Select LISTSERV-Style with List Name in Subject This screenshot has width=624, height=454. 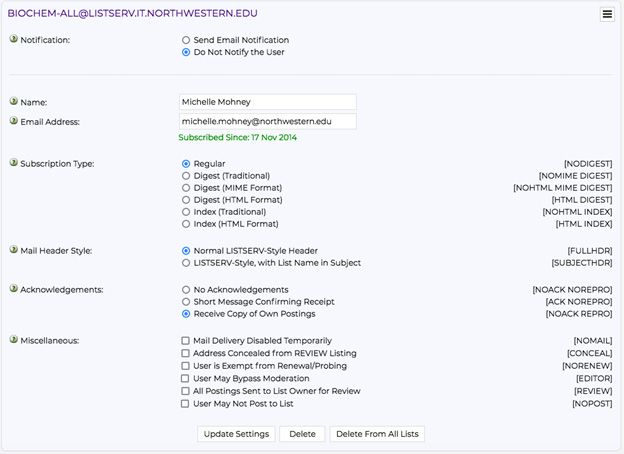[186, 263]
